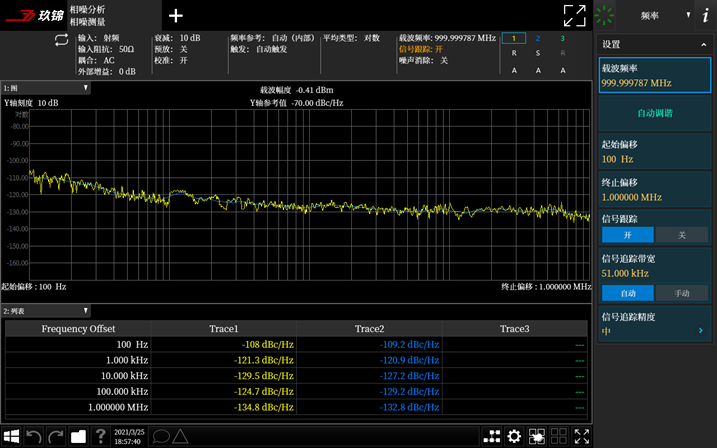
Task: Select trace 2 indicator
Action: tap(538, 38)
